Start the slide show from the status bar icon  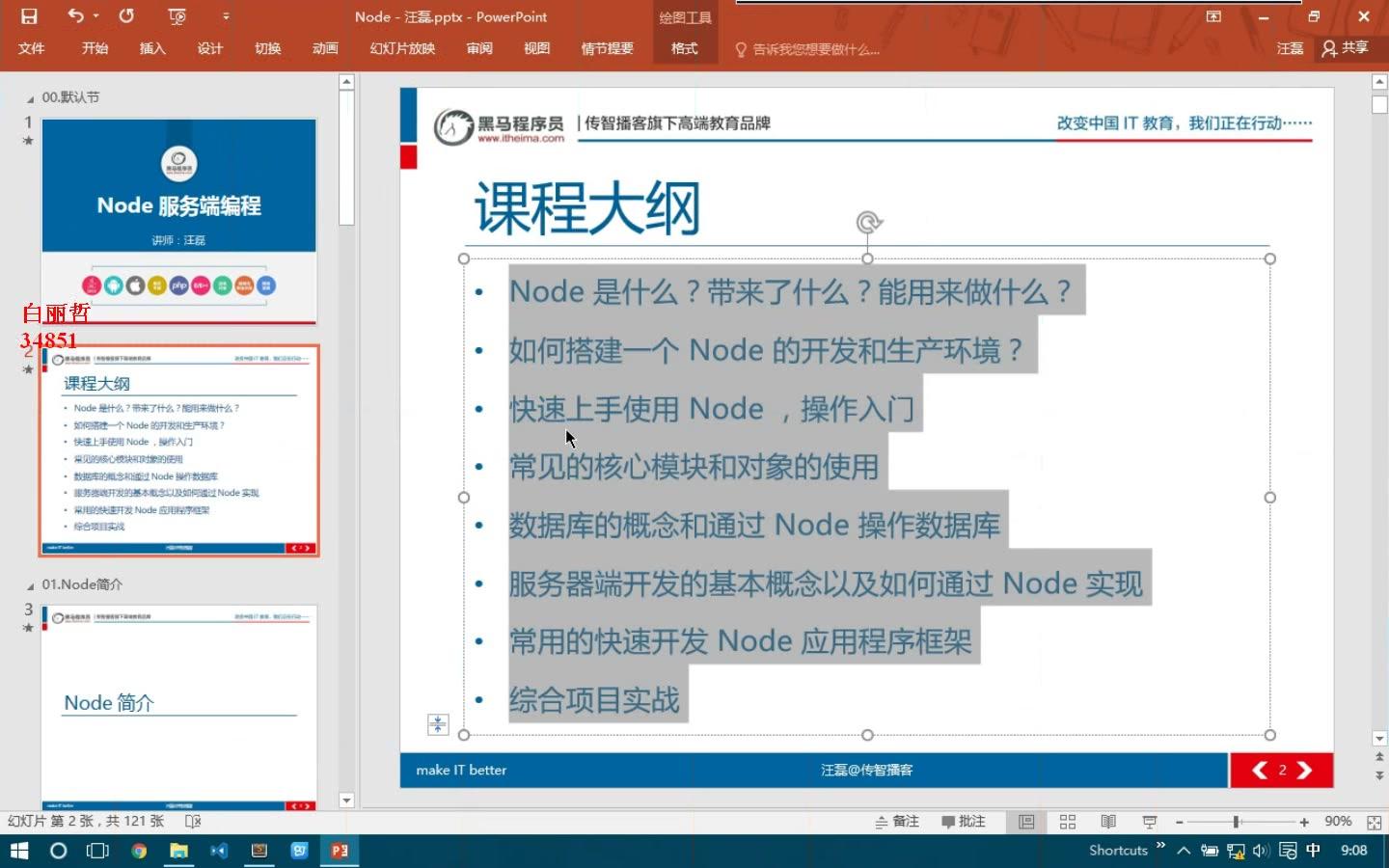[1148, 821]
